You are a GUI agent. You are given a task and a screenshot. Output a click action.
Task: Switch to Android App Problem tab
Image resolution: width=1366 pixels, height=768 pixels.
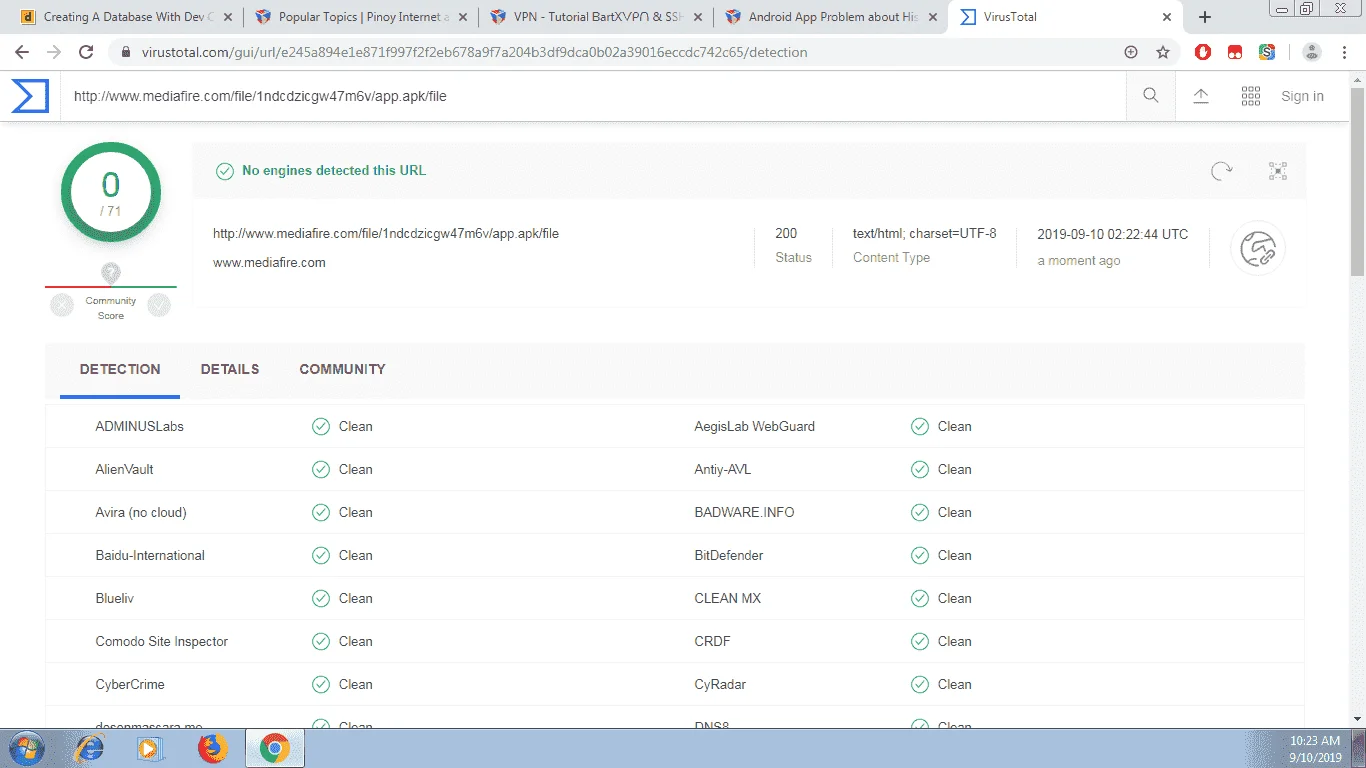[x=829, y=17]
